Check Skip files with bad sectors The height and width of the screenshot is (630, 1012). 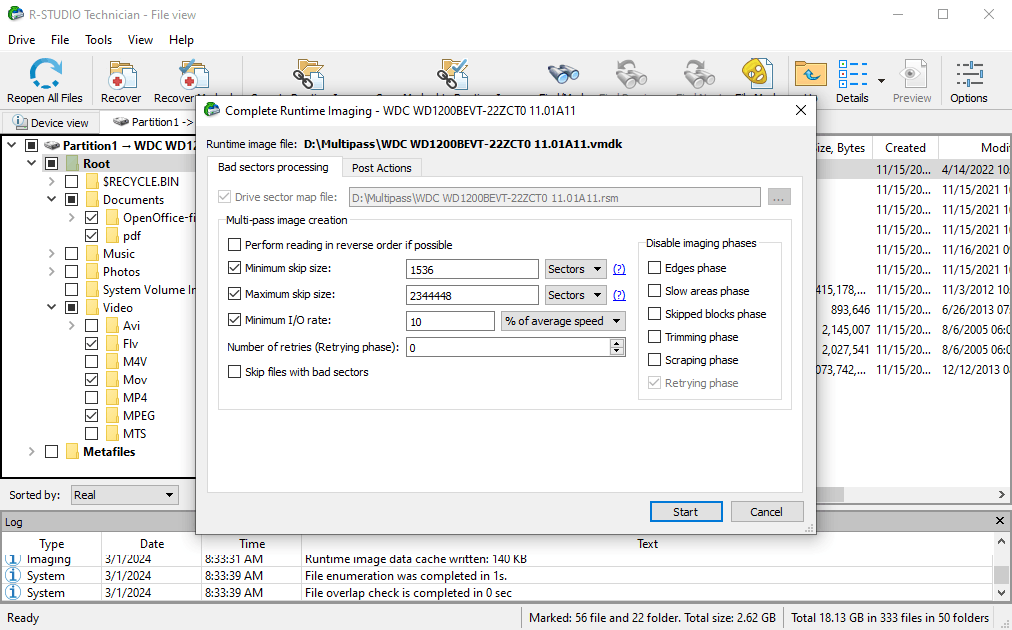click(x=235, y=372)
